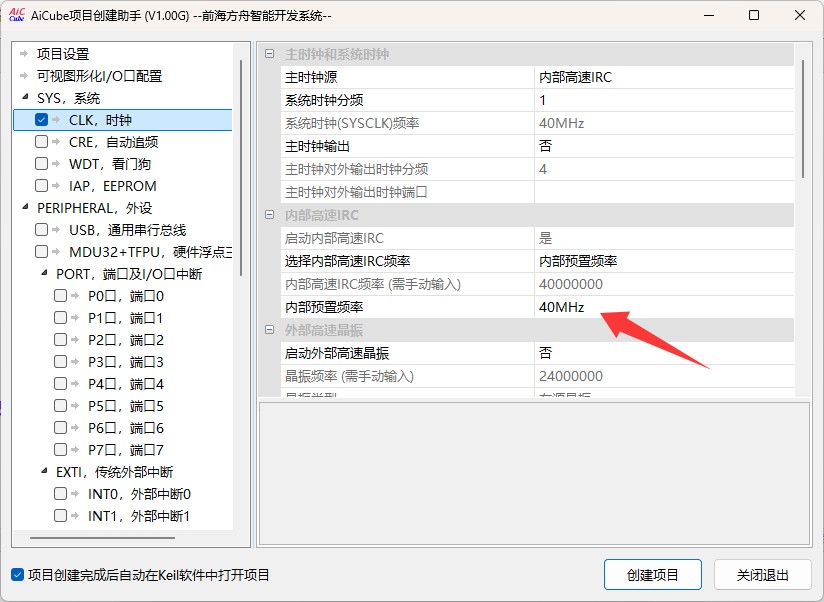Click the 内部高速IRC频率 value 40000000
This screenshot has height=602, width=824.
[x=664, y=284]
